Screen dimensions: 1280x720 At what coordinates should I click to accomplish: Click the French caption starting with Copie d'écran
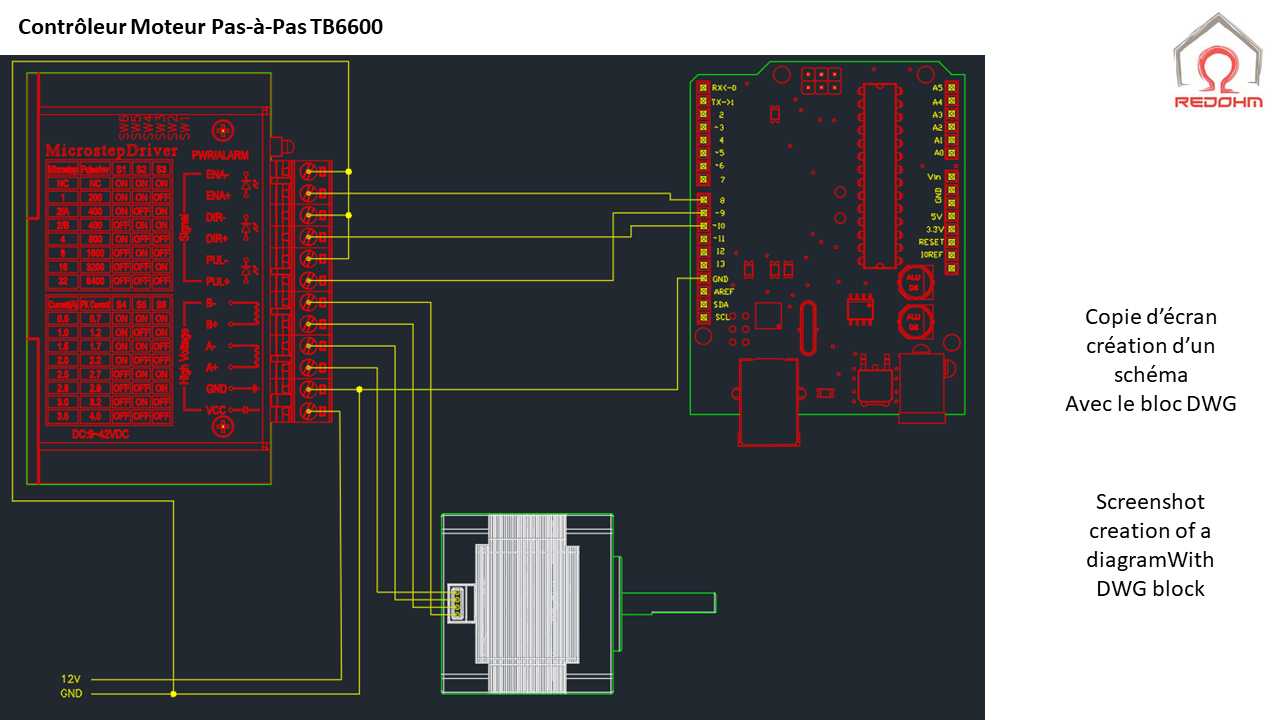(x=1151, y=360)
